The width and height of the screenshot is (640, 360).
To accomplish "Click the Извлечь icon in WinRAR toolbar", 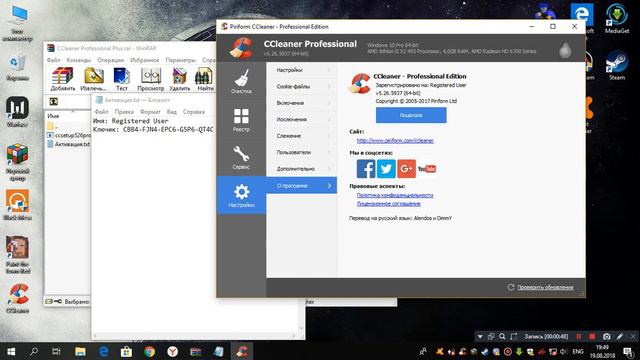I will pyautogui.click(x=93, y=79).
